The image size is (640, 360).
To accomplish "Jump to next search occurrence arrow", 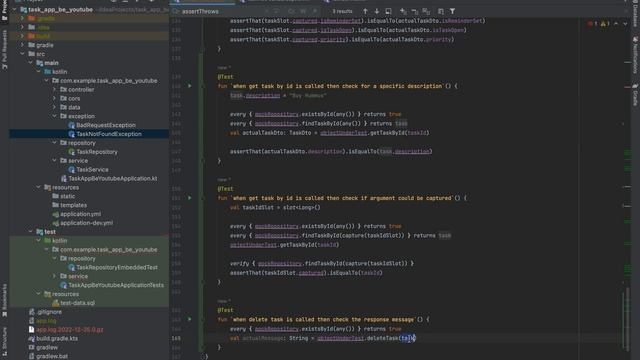I will click(377, 11).
